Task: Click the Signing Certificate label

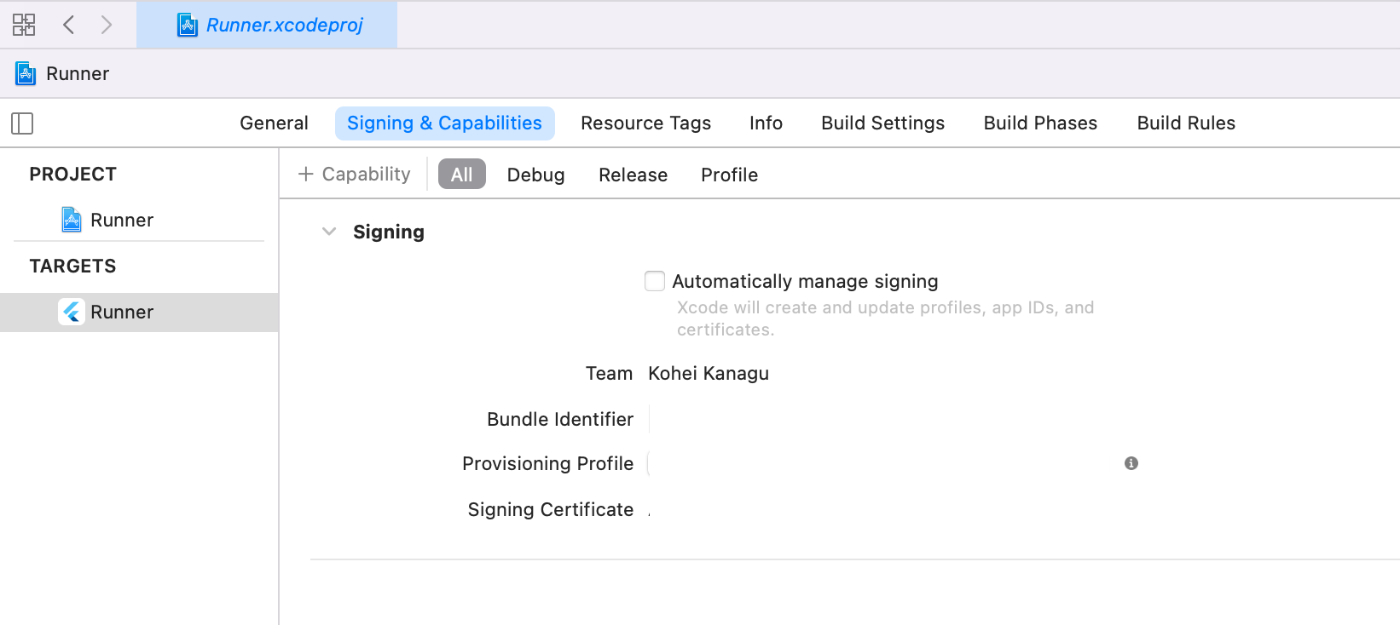Action: pos(551,509)
